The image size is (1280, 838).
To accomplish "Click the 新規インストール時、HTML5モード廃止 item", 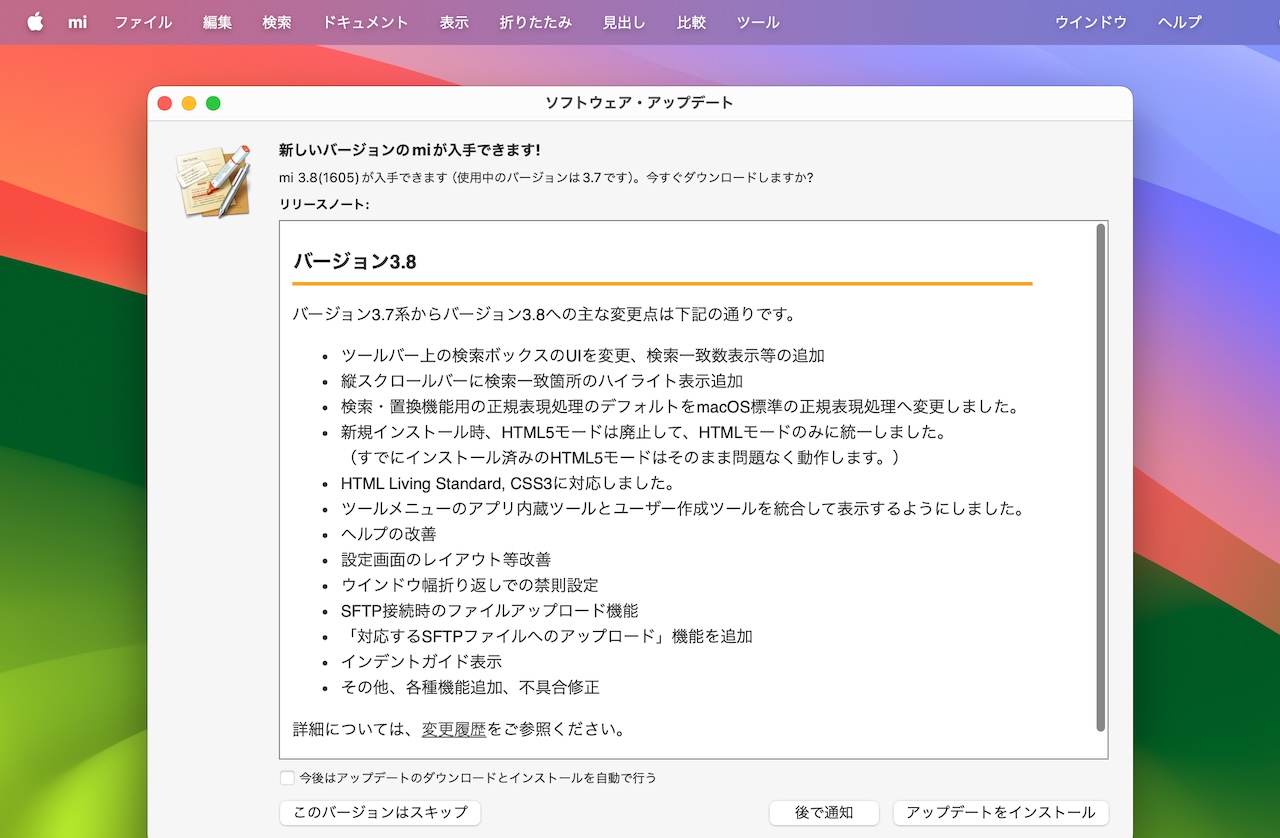I will (x=643, y=432).
